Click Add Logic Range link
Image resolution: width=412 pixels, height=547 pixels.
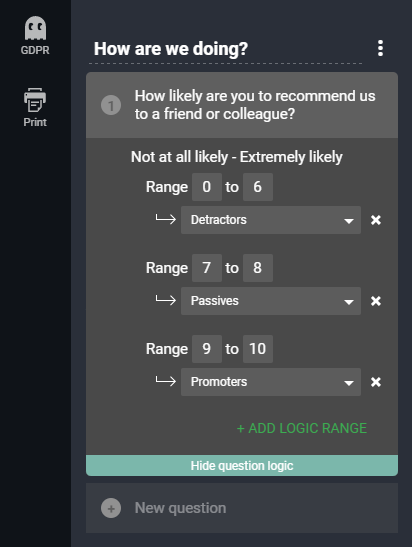click(x=302, y=428)
